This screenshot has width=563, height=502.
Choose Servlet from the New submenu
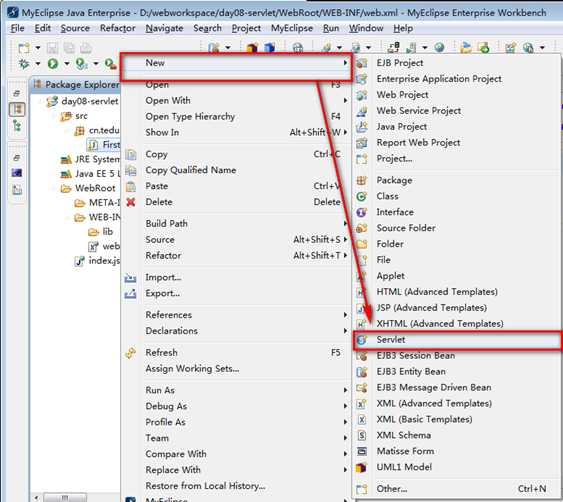[456, 340]
